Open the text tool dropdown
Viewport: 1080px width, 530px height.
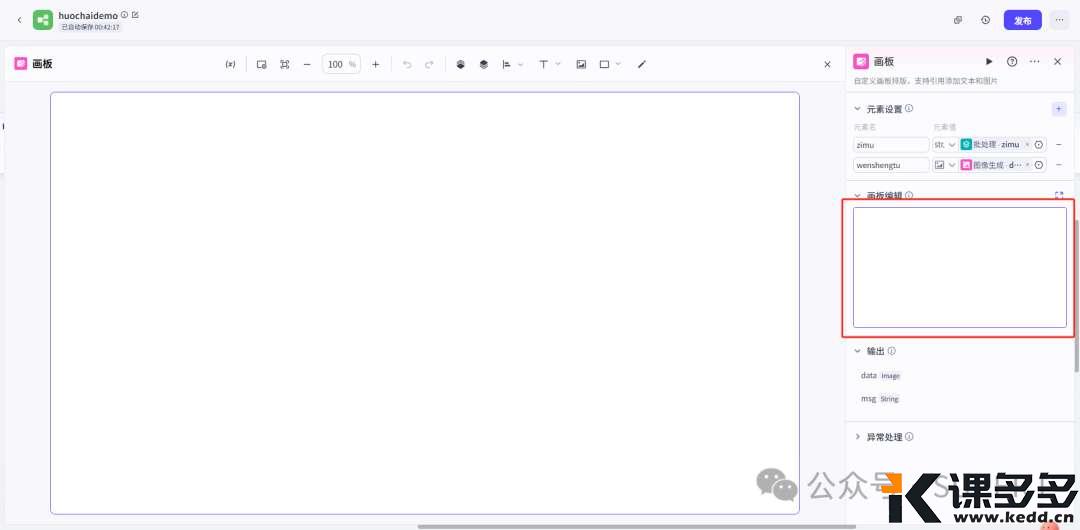tap(549, 64)
